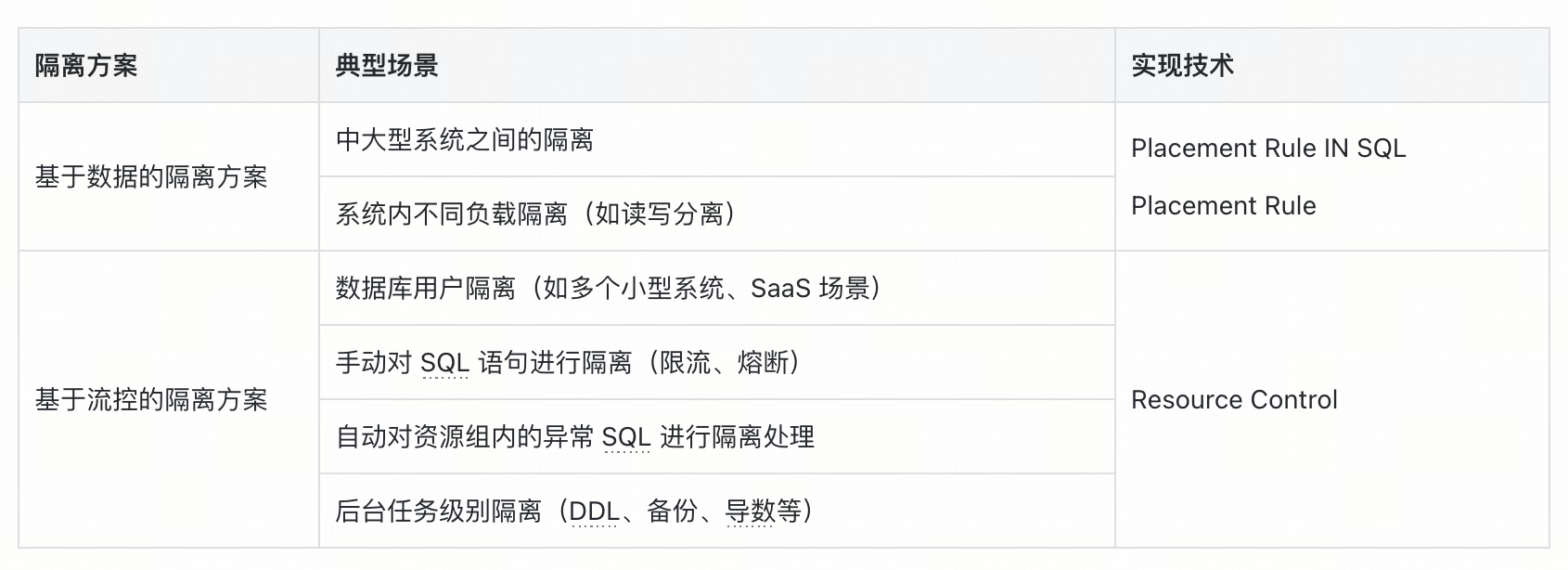Click the underlined SQL in 异常 SQL 进行隔离处理
The image size is (1568, 570).
[x=626, y=437]
